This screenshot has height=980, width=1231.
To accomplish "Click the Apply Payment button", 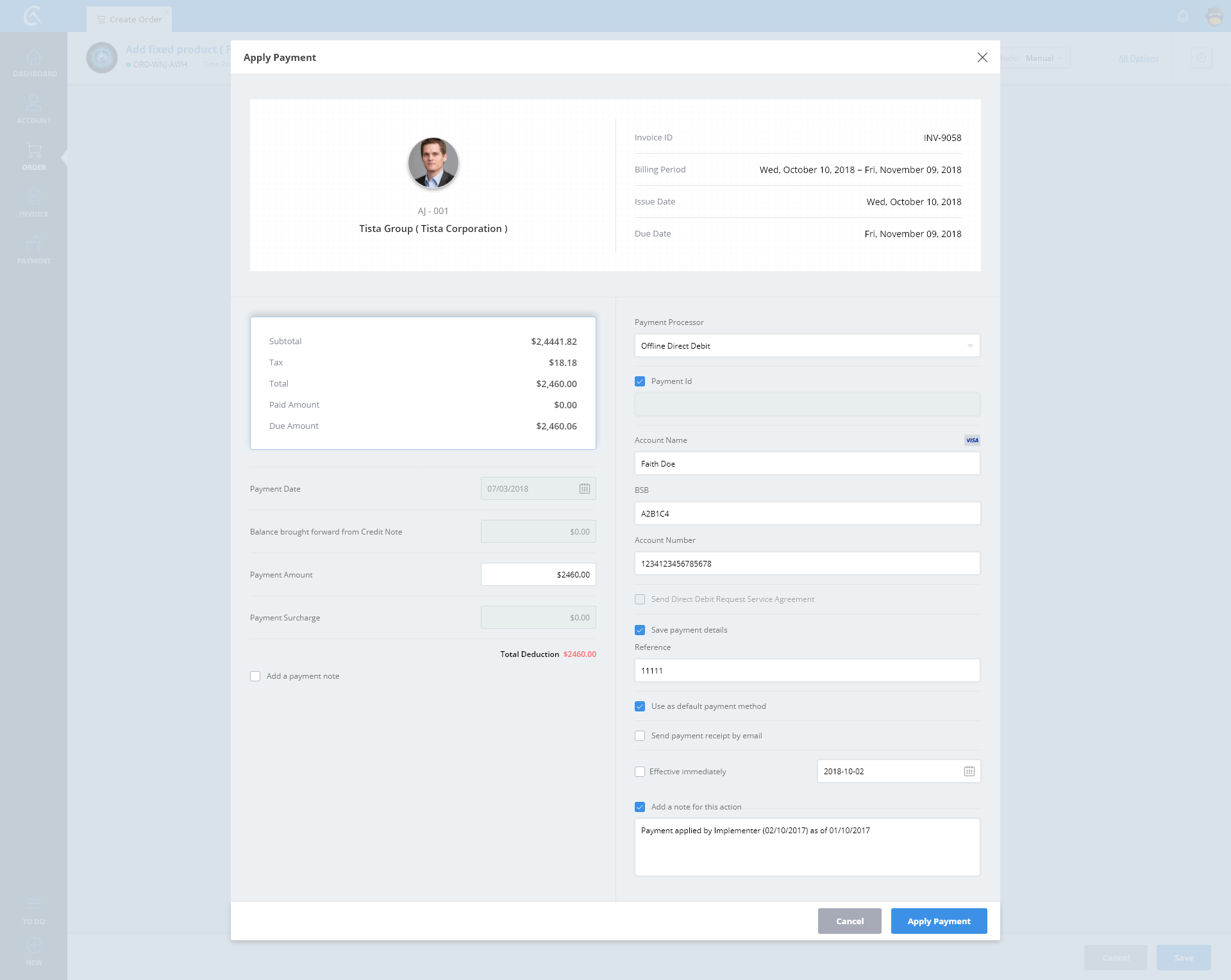I will tap(939, 921).
